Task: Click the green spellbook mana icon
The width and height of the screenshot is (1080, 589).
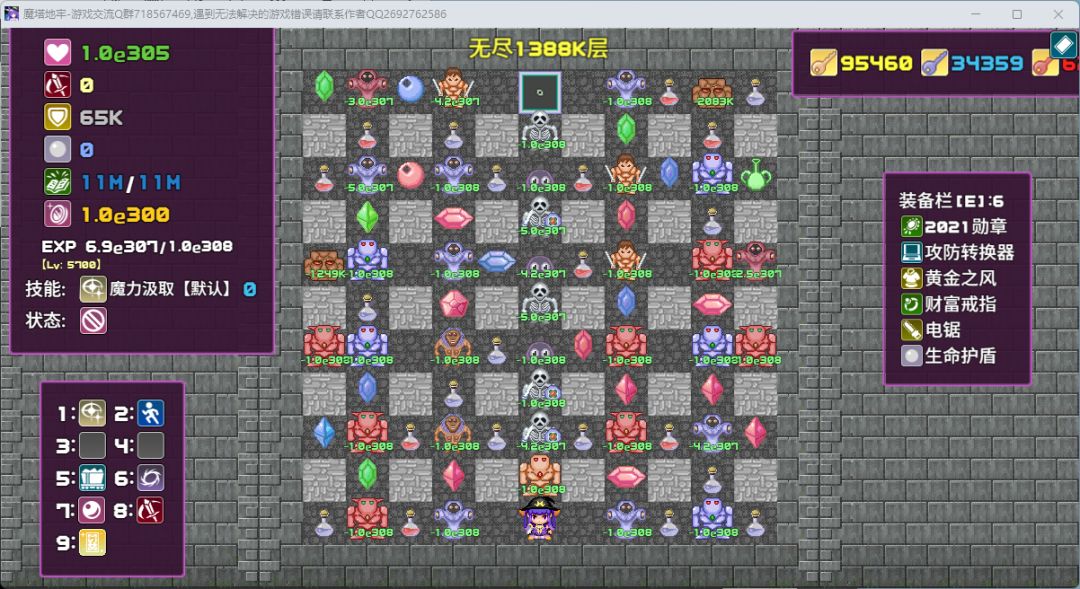Action: 57,182
